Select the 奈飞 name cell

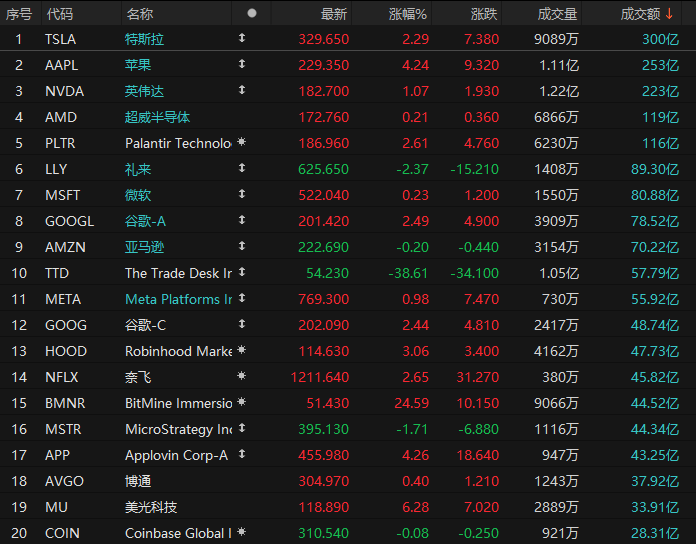tap(138, 377)
